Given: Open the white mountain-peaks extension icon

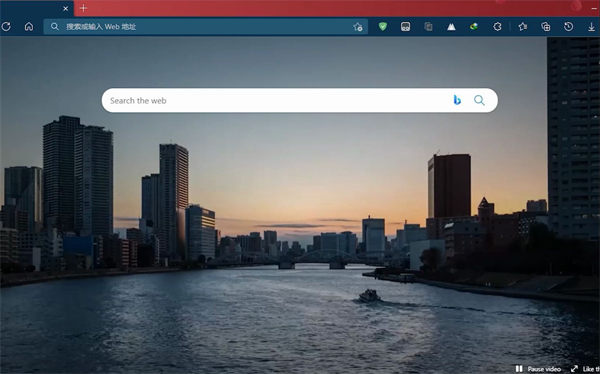Looking at the screenshot, I should (452, 27).
